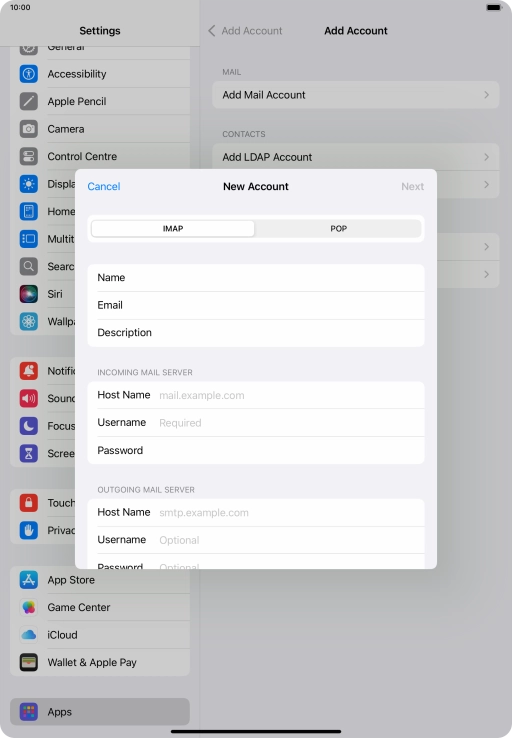Expand the Add LDAP Account row chevron
Viewport: 512px width, 738px height.
point(487,157)
